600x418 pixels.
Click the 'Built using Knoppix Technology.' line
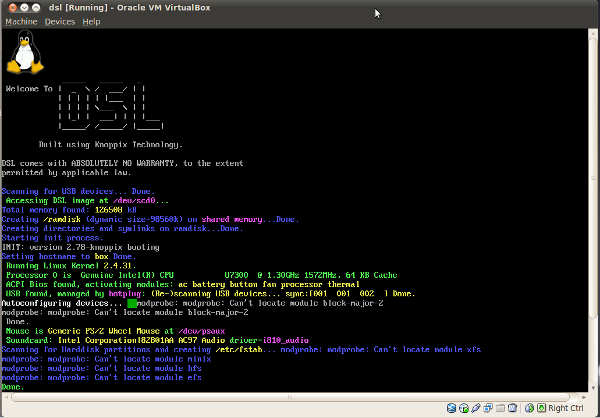coord(111,145)
